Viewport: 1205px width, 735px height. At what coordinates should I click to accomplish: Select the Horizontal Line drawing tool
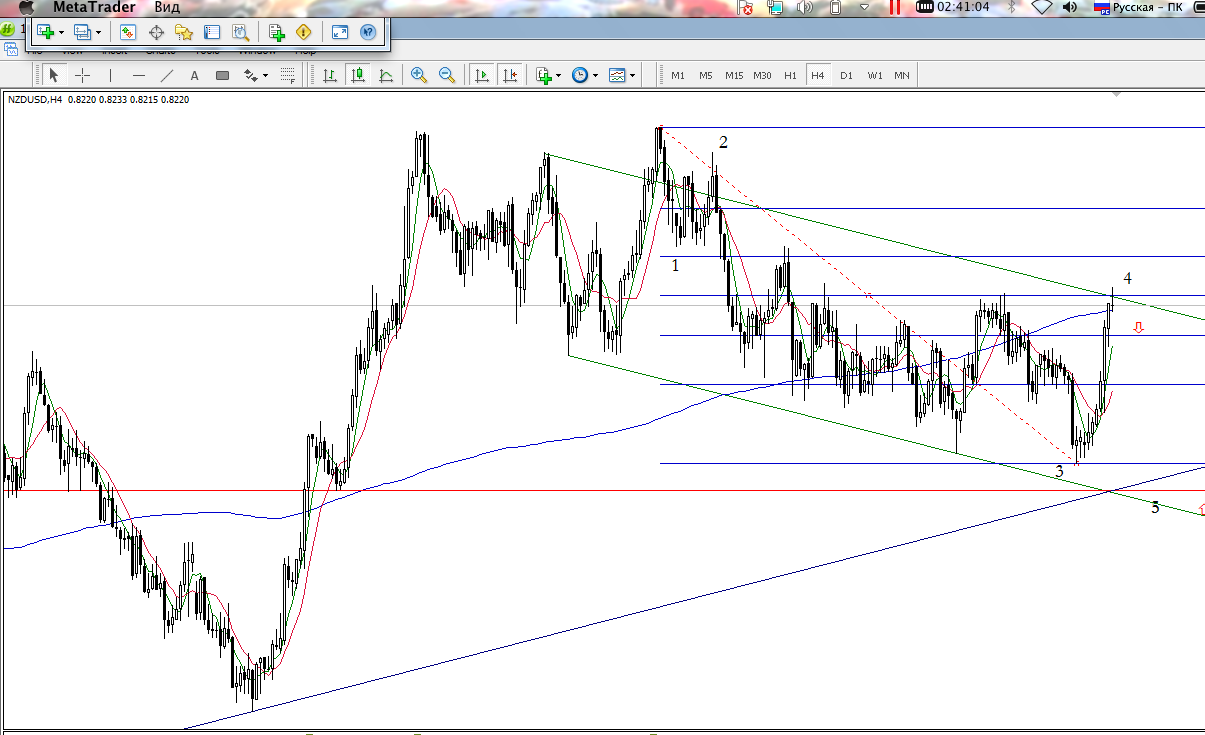138,75
